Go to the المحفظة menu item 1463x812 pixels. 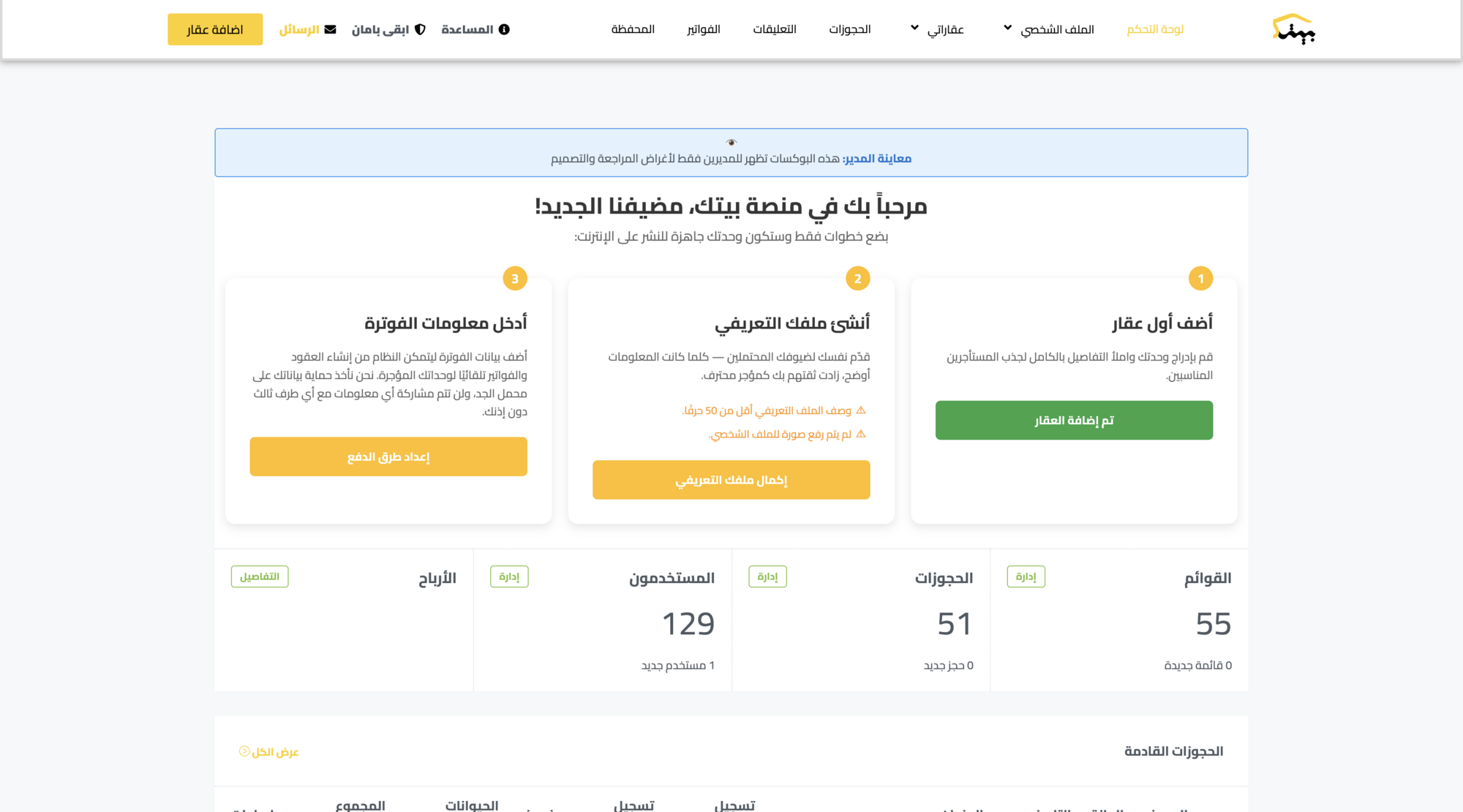coord(633,29)
